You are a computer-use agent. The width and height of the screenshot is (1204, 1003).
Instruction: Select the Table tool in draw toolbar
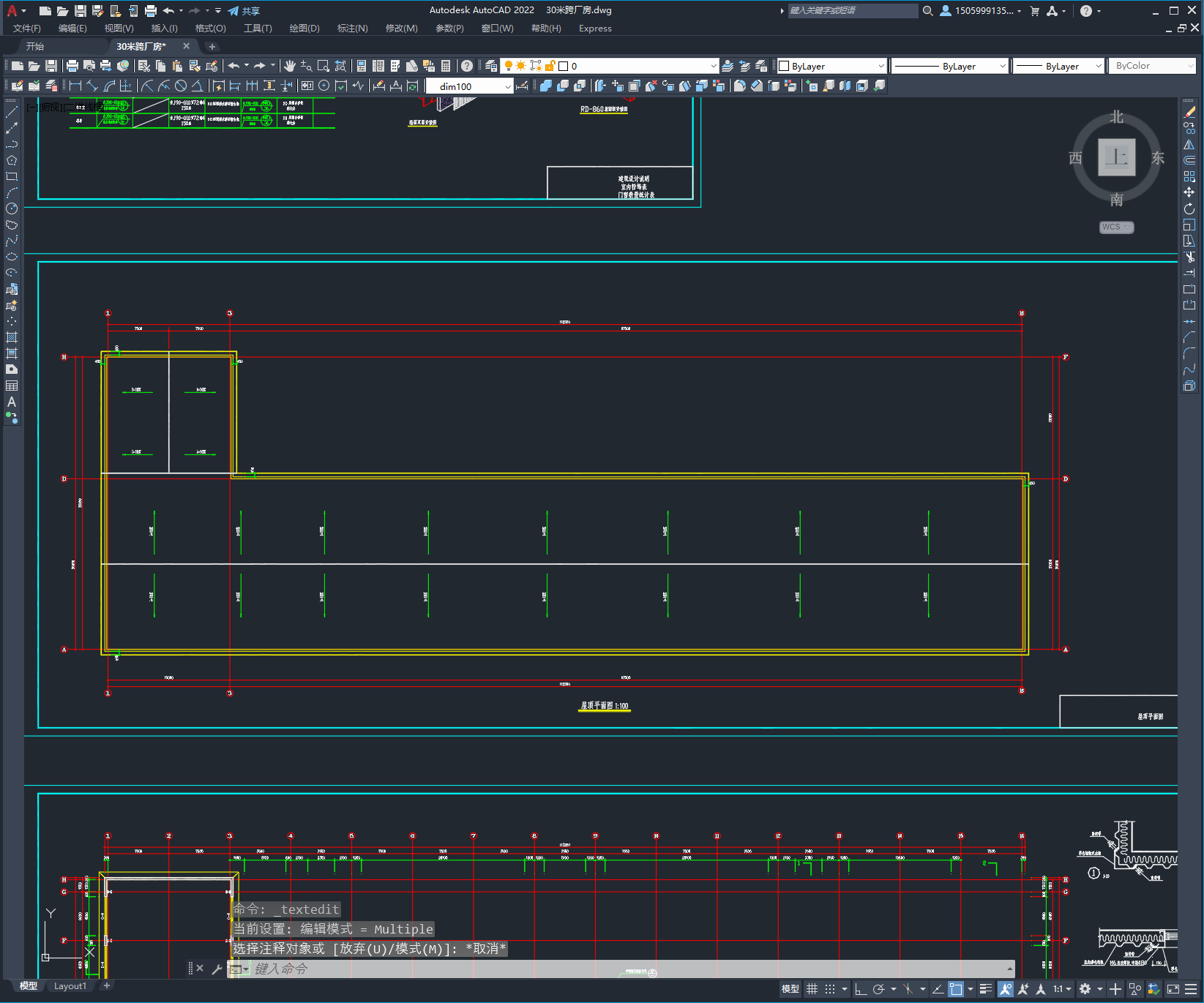tap(12, 386)
